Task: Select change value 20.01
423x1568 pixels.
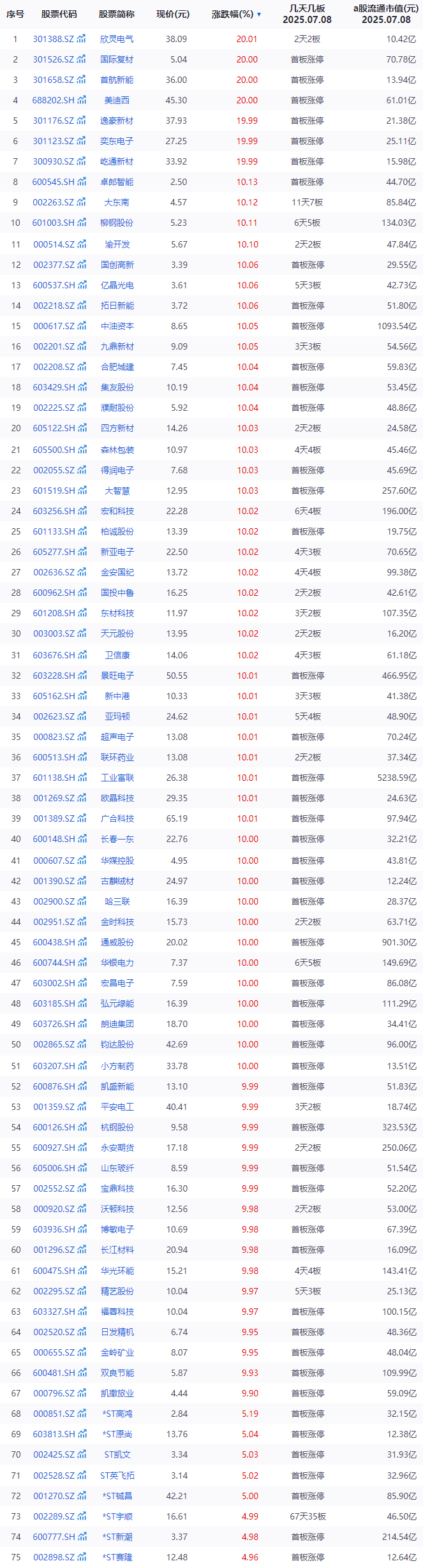Action: (x=247, y=39)
